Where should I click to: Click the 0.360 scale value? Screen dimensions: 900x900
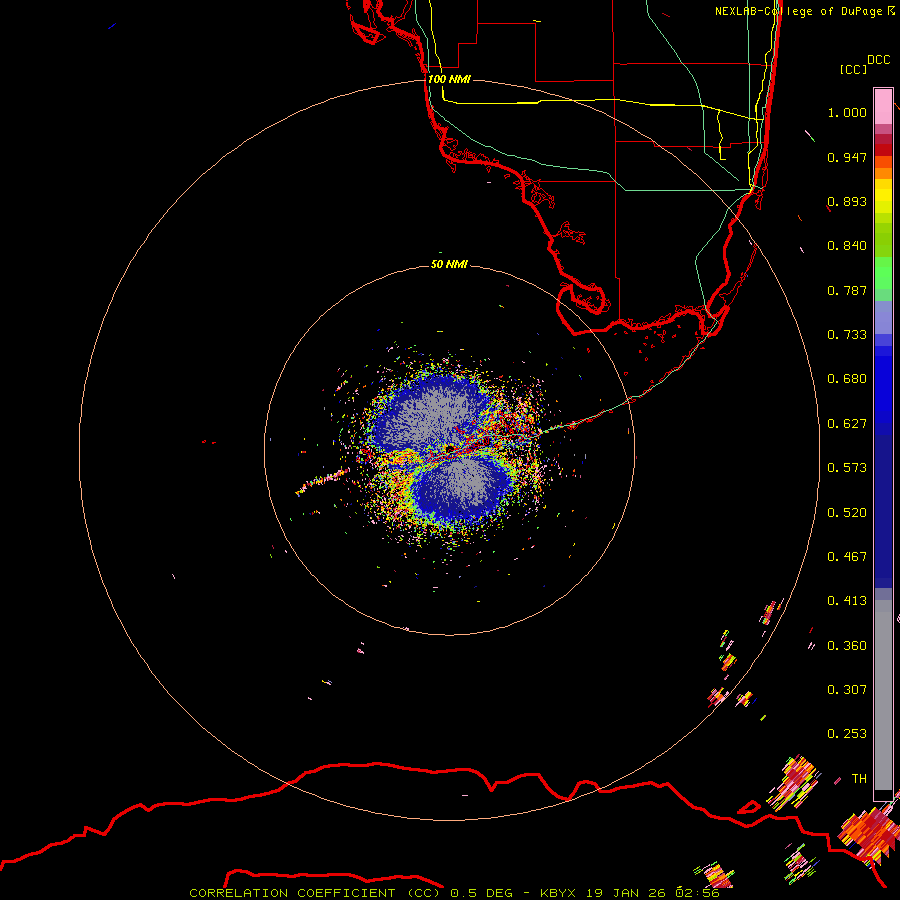click(x=847, y=646)
